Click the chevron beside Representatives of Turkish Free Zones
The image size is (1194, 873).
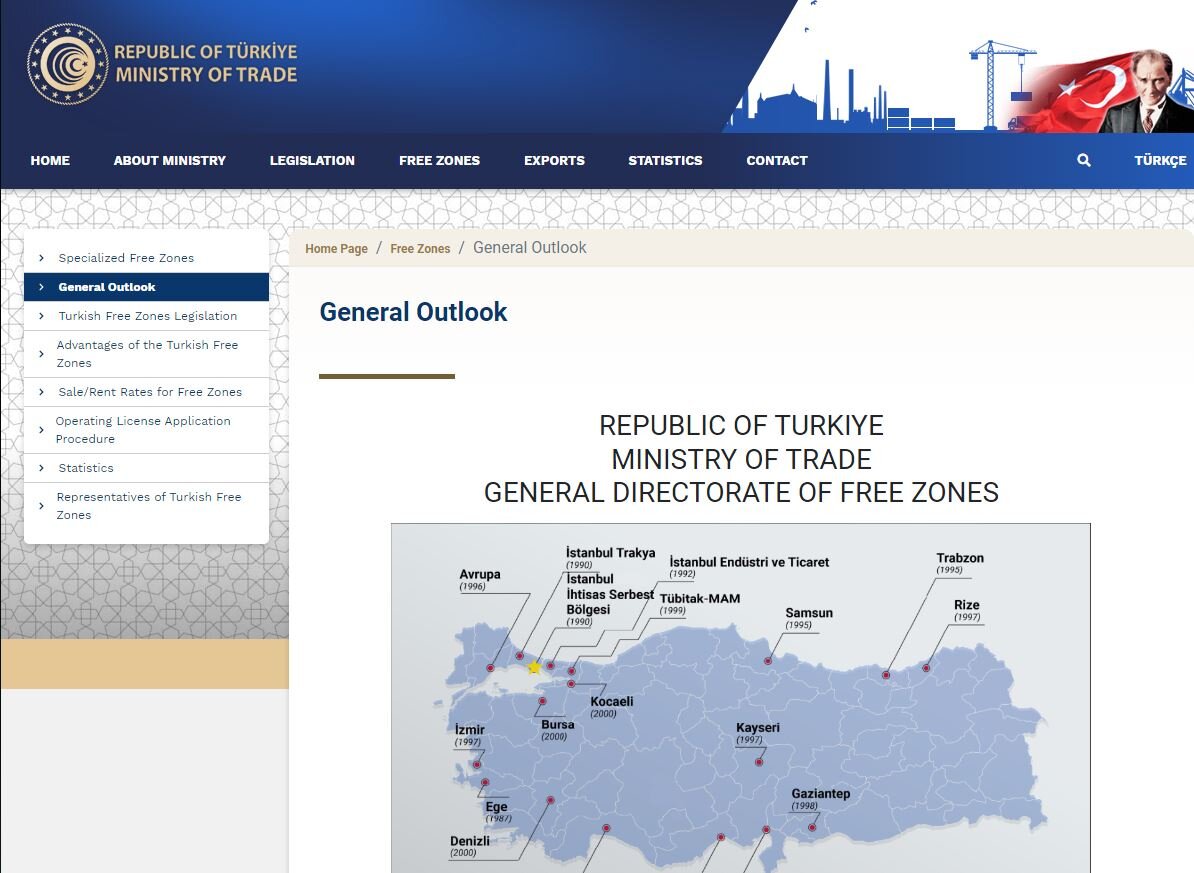(x=41, y=506)
